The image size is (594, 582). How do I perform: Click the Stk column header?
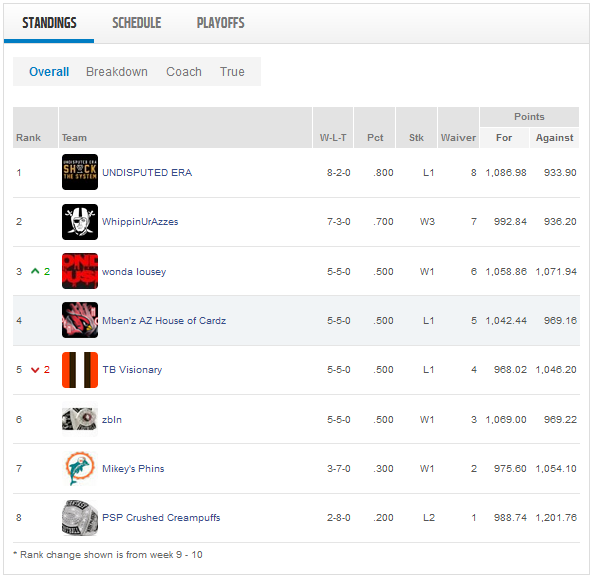(416, 127)
